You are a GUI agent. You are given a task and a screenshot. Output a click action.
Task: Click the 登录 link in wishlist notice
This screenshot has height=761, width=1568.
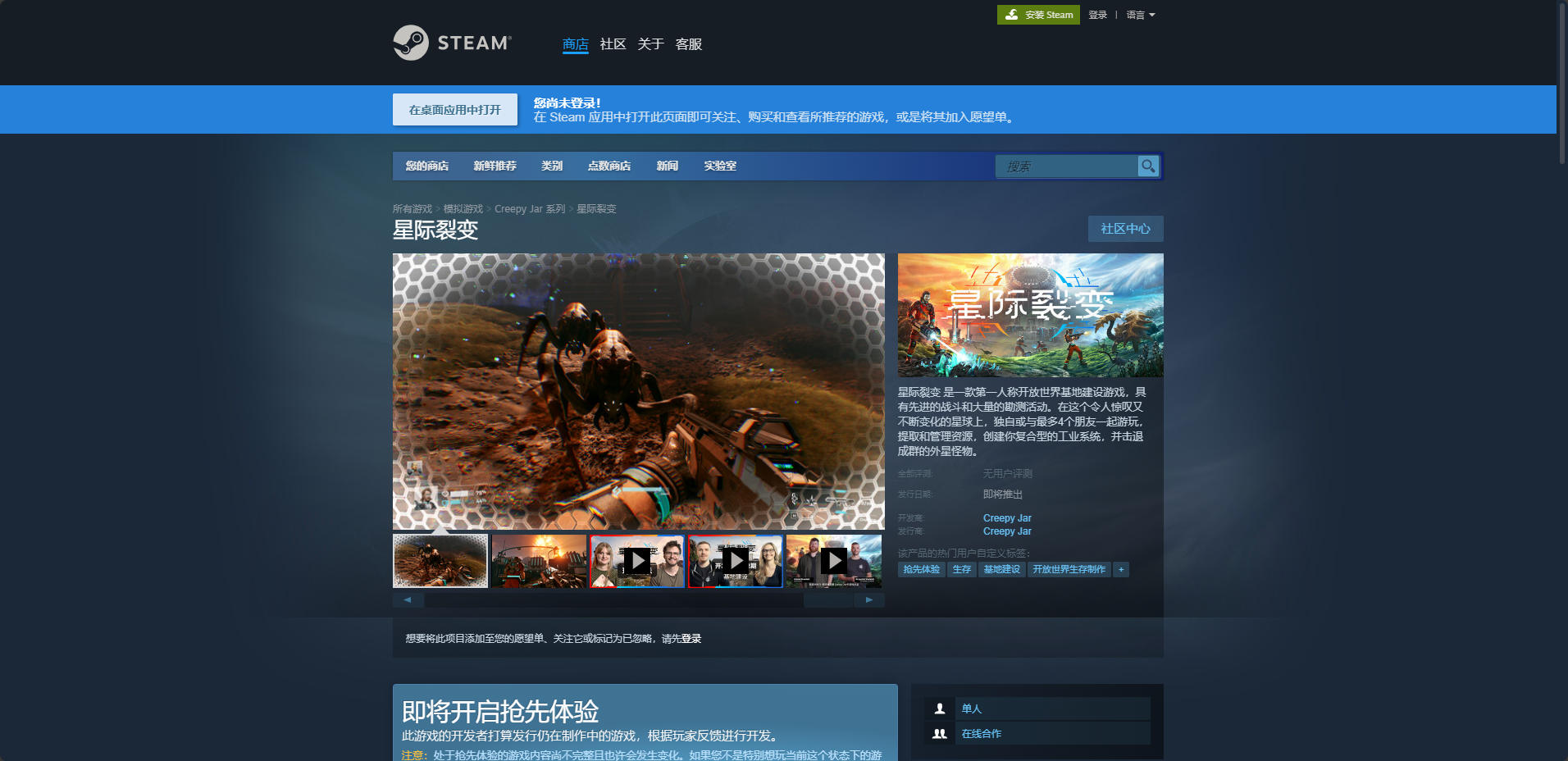pos(691,639)
